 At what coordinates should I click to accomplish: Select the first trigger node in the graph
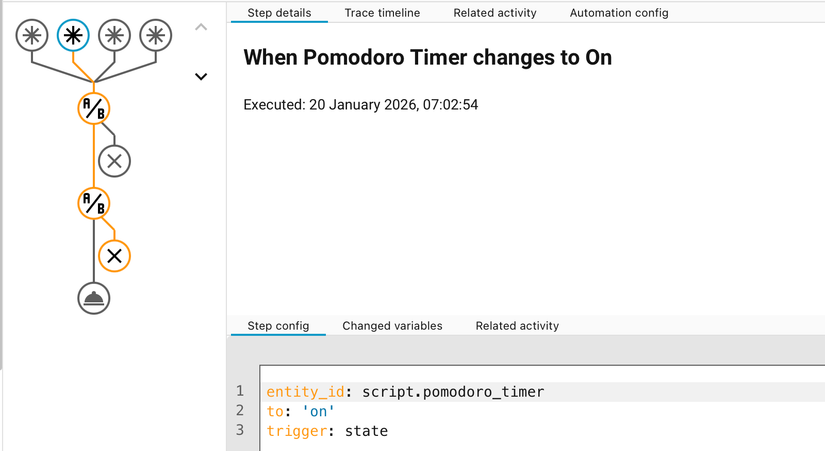34,36
